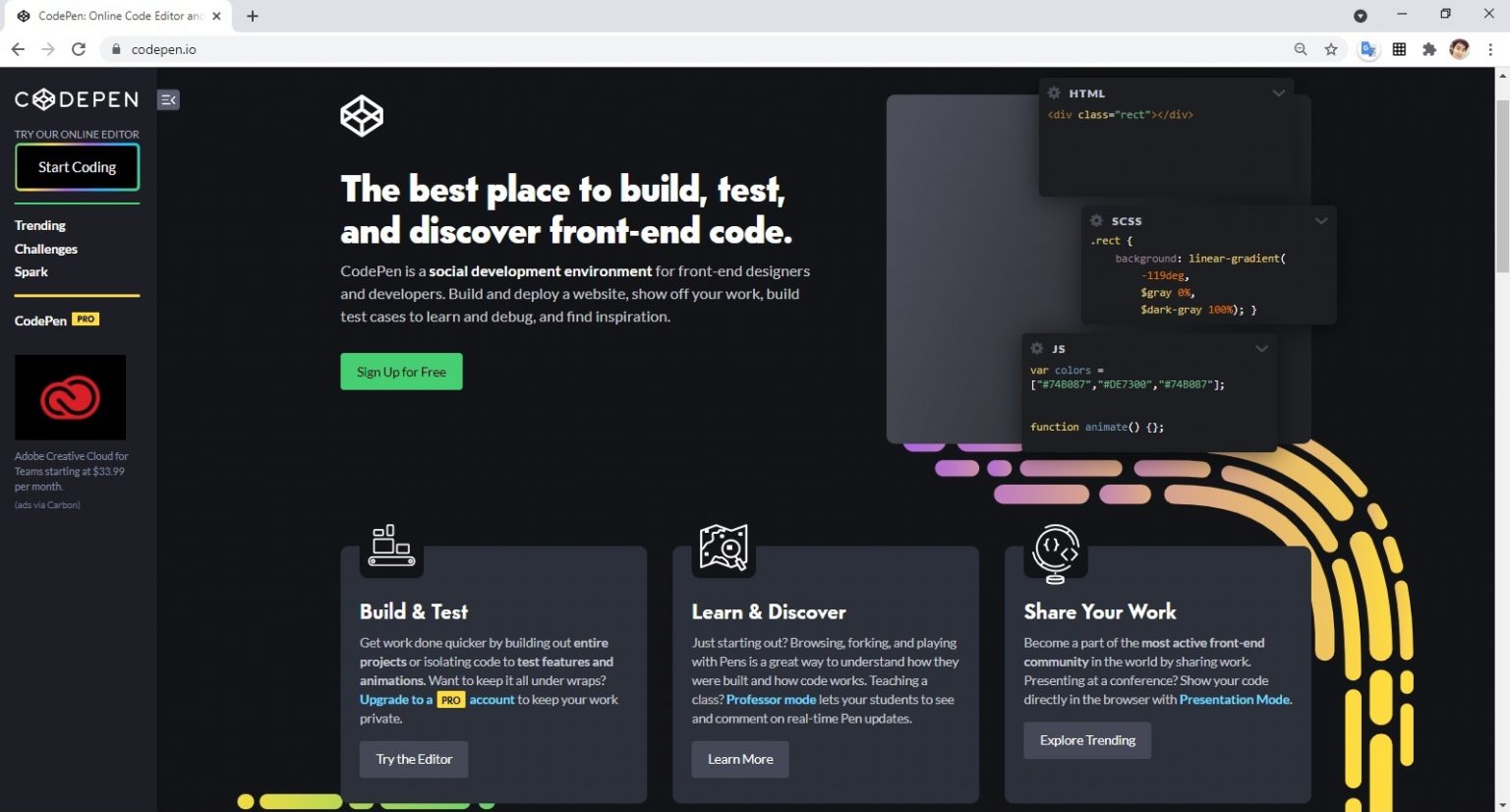
Task: Bookmark this page with the star icon
Action: click(x=1331, y=49)
